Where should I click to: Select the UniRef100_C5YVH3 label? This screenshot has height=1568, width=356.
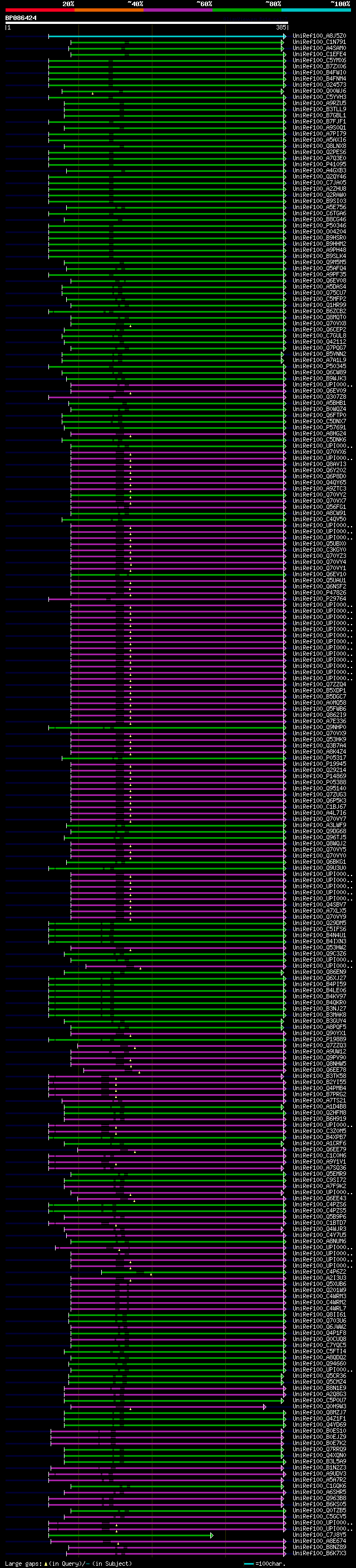click(x=319, y=97)
